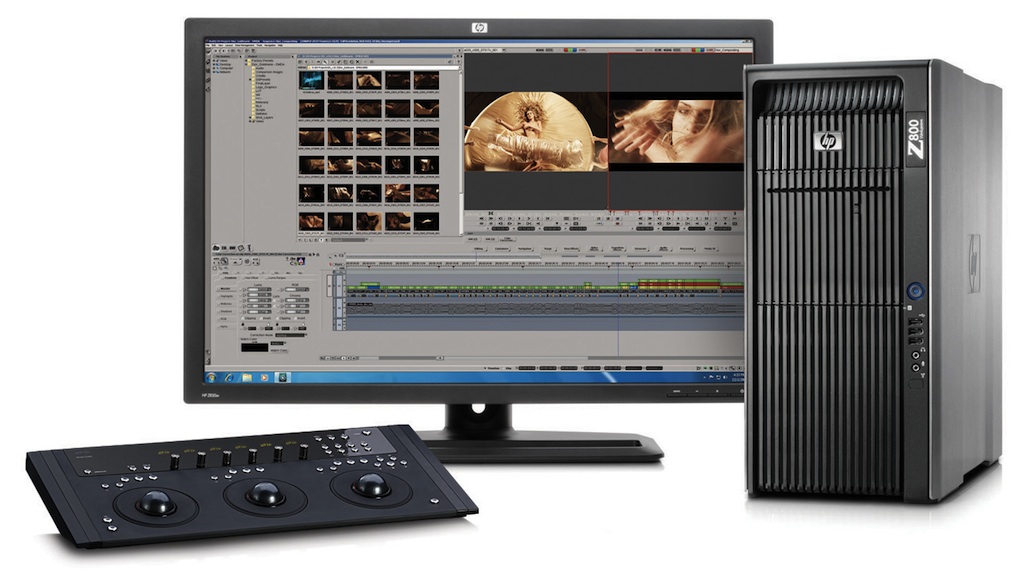Select the active Avid application taskbar button
The width and height of the screenshot is (1024, 573).
tap(282, 378)
